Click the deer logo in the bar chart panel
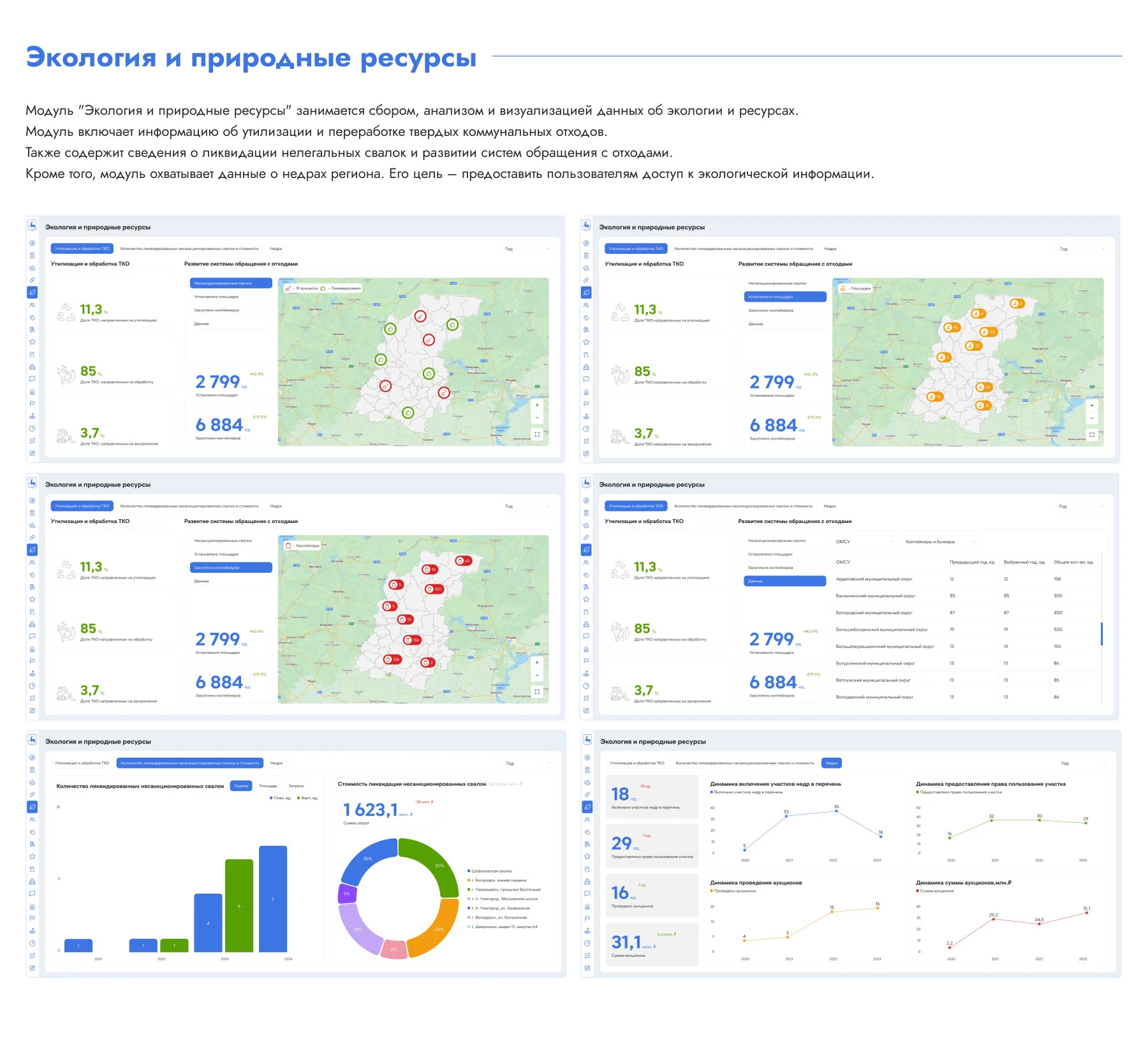This screenshot has width=1148, height=1048. pyautogui.click(x=33, y=740)
